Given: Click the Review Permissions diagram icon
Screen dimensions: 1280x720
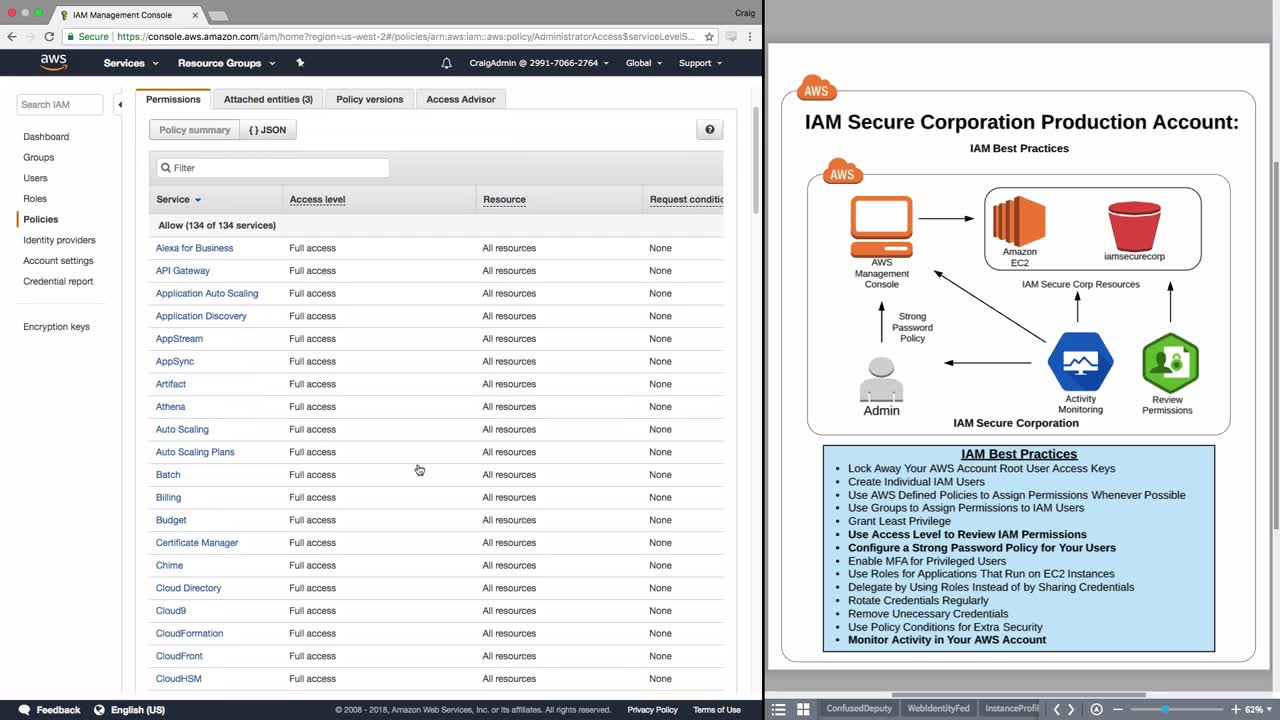Looking at the screenshot, I should 1170,363.
